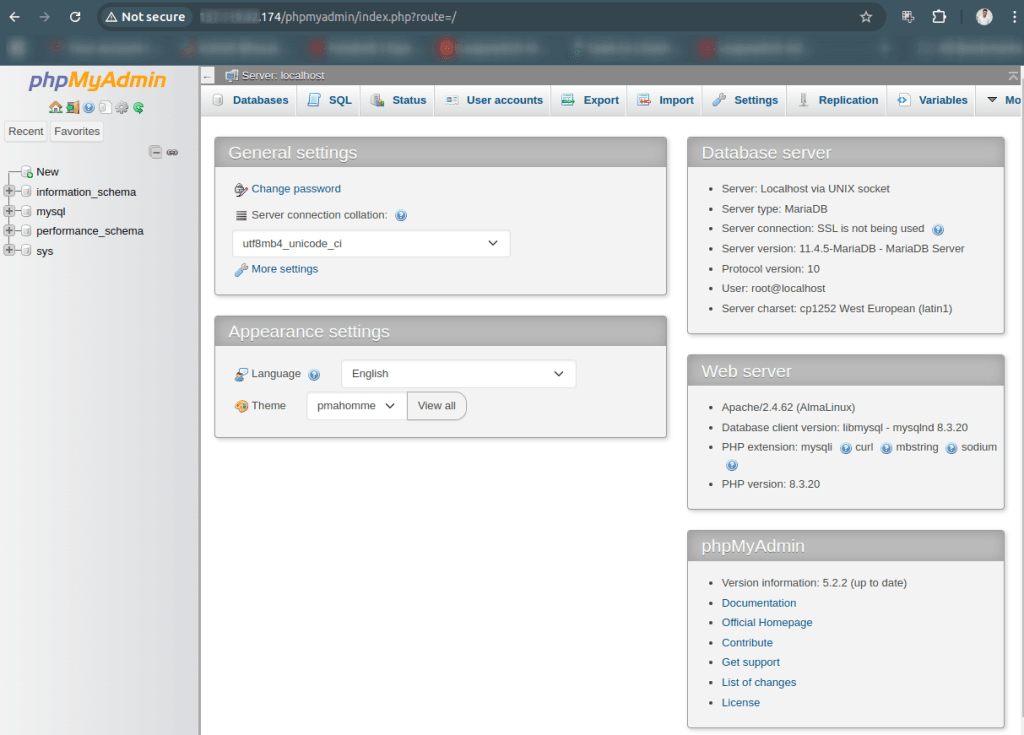Click help icon next to Server connection collation
Viewport: 1024px width, 735px height.
[x=401, y=216]
